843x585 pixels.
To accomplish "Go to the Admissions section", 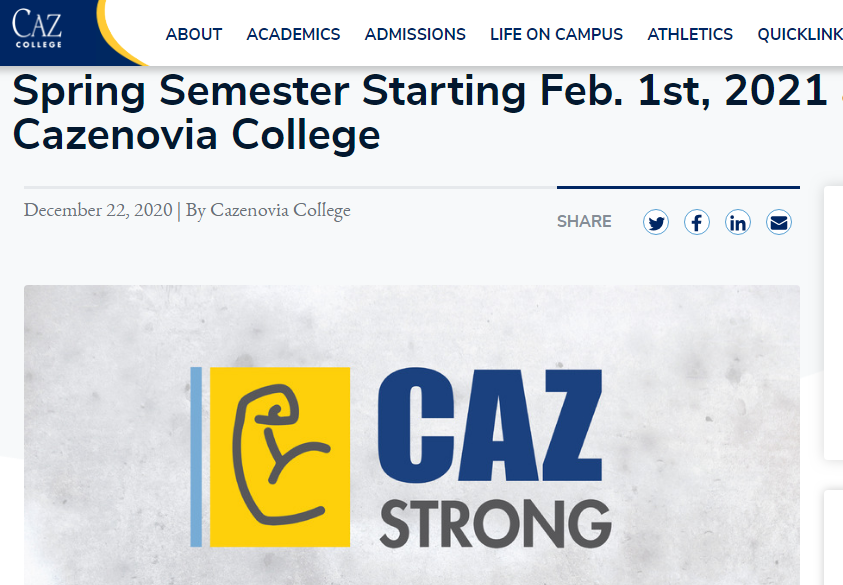I will point(415,34).
